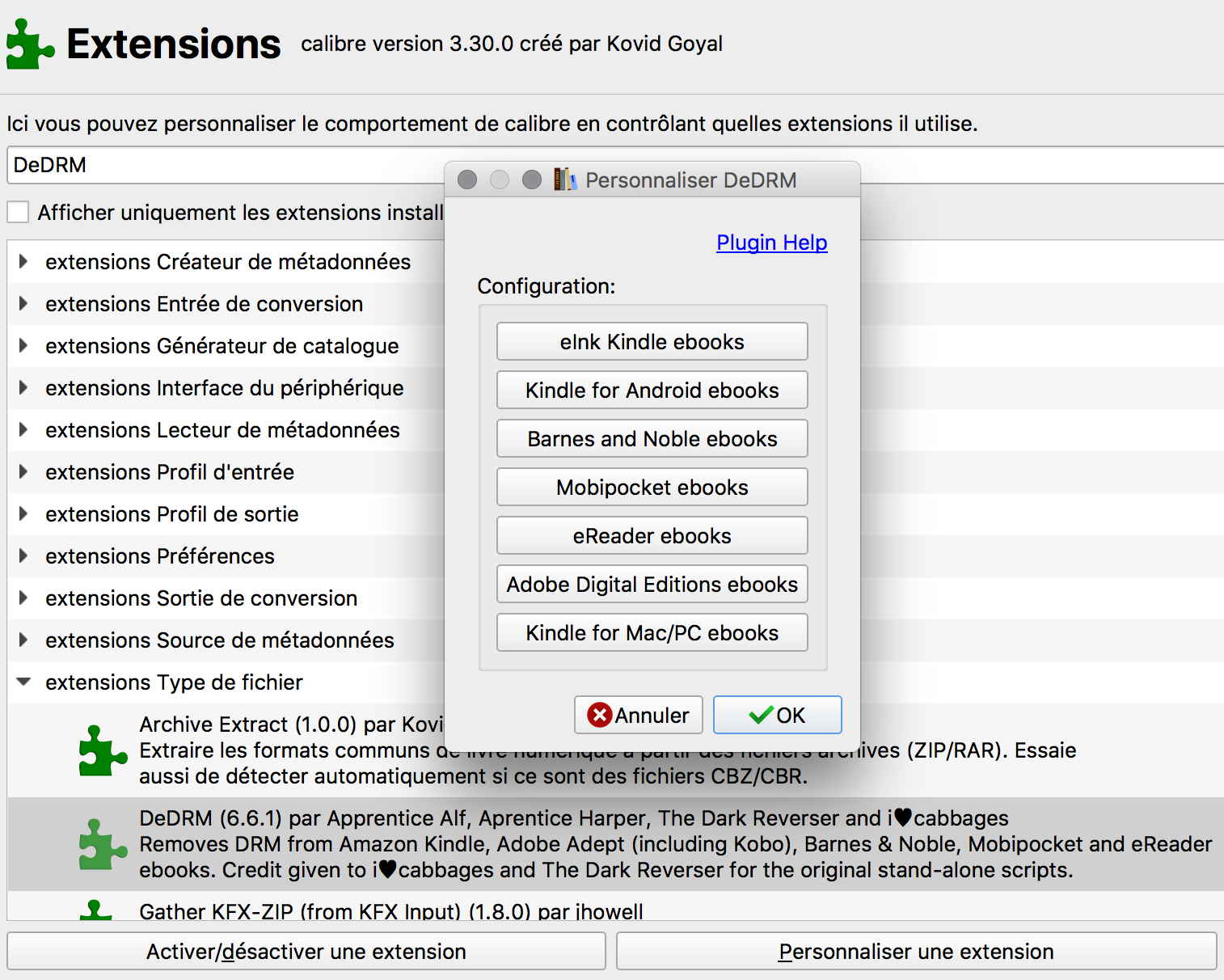Expand 'extensions Profil de sortie' arrow

[x=23, y=513]
